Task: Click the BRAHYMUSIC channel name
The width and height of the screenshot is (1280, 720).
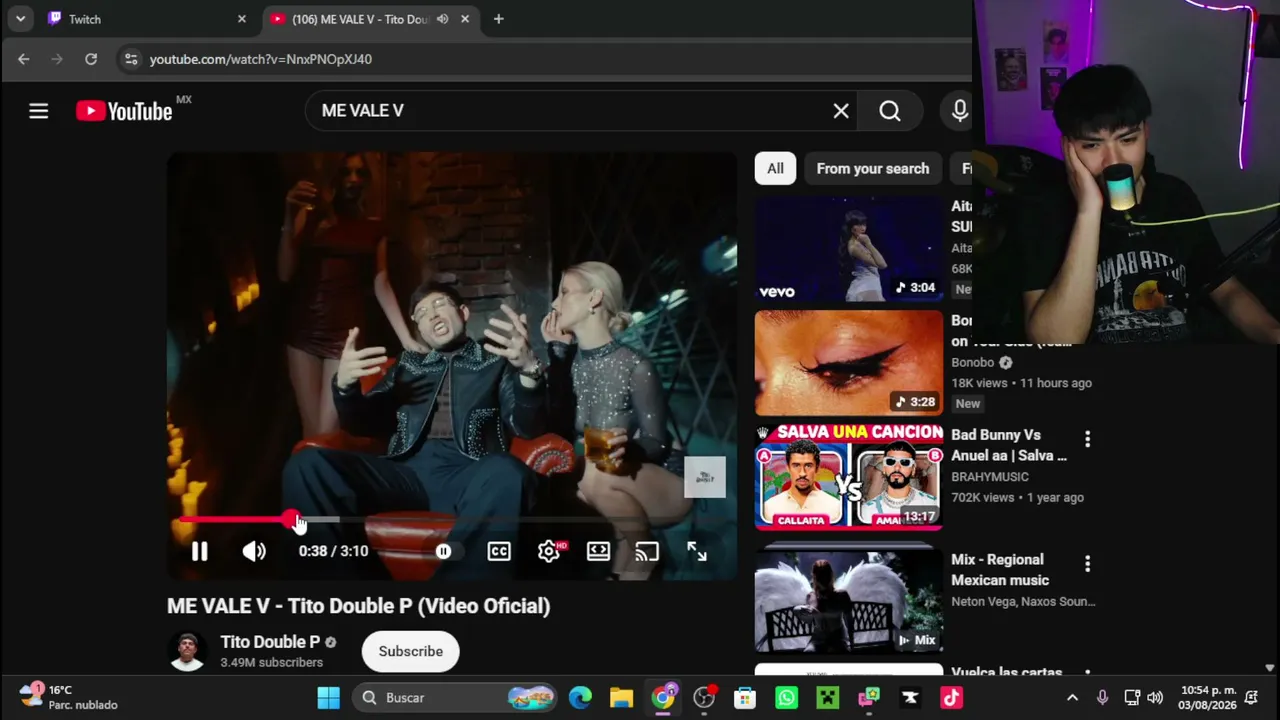Action: (x=990, y=477)
